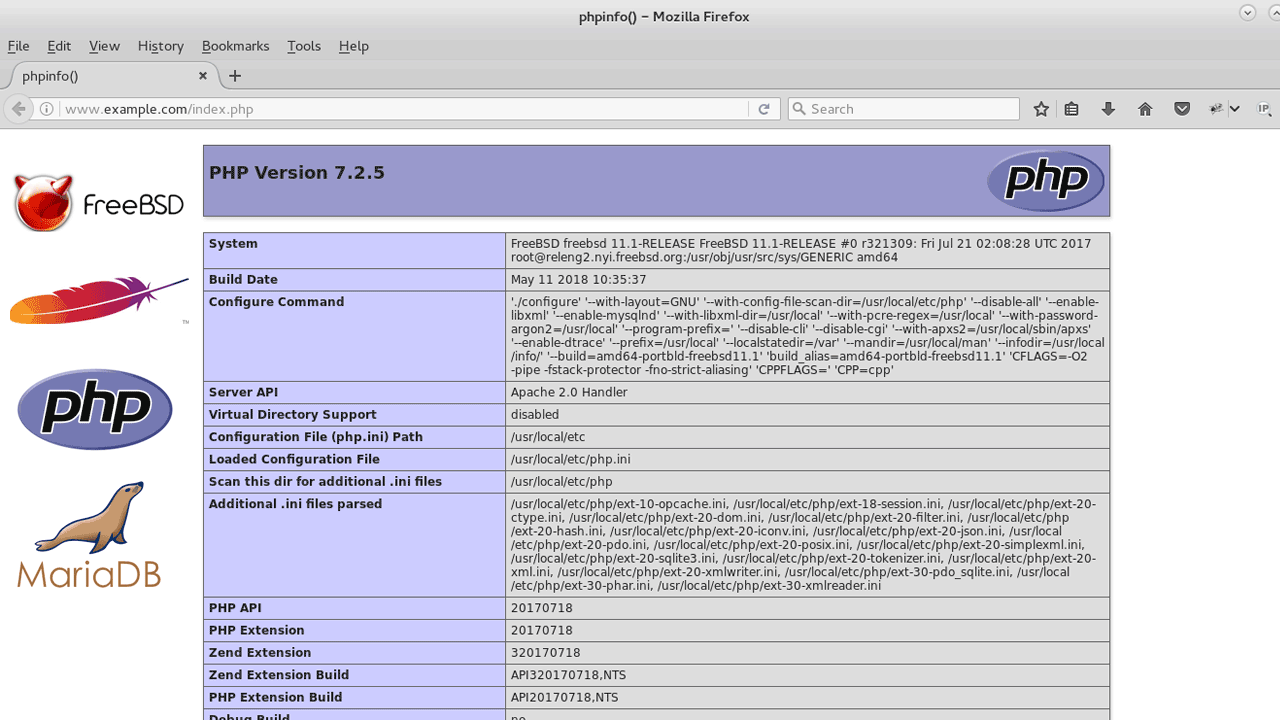
Task: Open the Downloads arrow panel
Action: pos(1108,109)
